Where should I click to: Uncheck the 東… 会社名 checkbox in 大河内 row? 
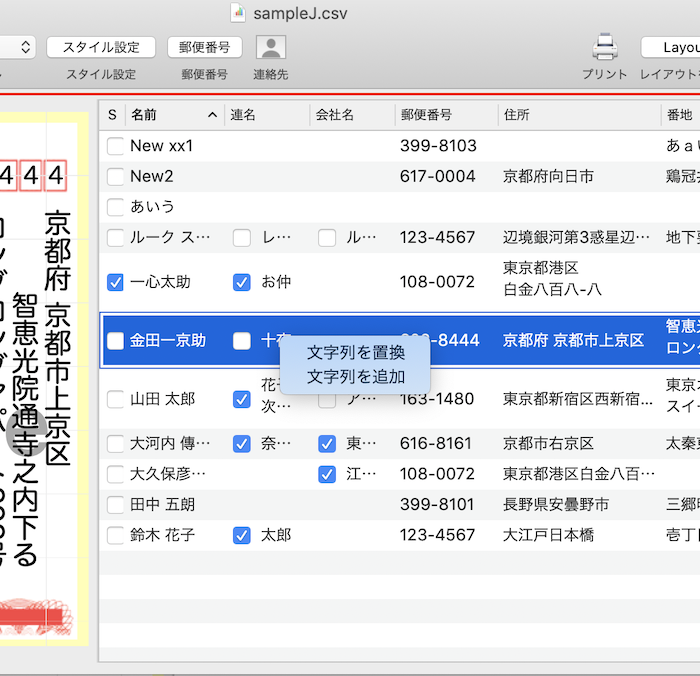[327, 444]
